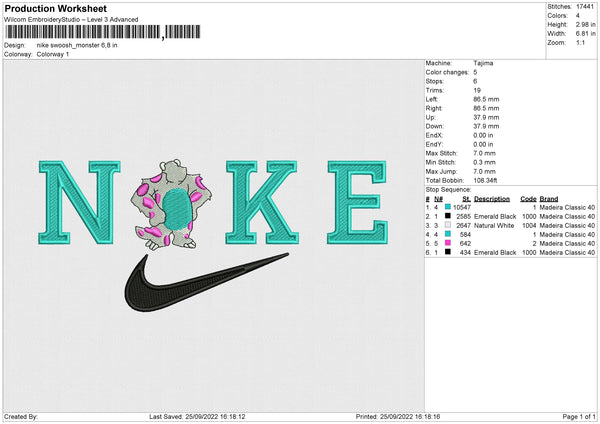Click the barcode under the worksheet title

102,32
